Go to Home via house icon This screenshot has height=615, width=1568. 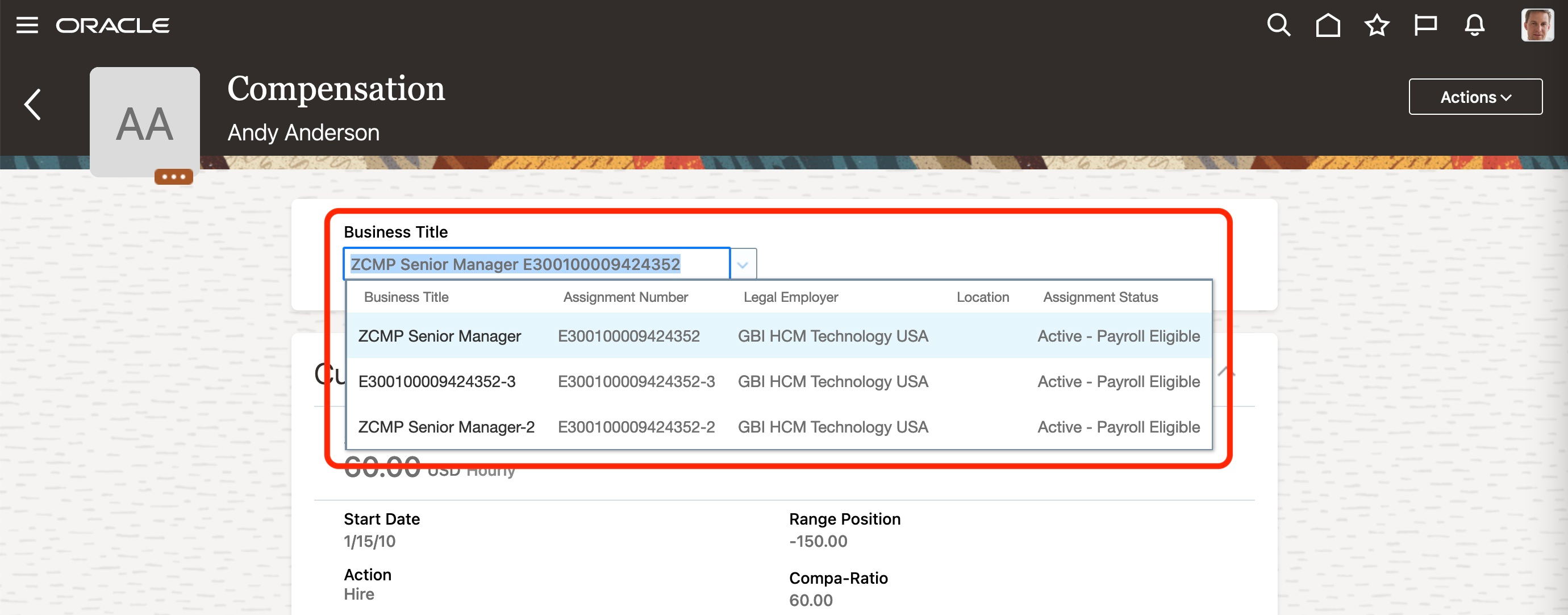(1328, 26)
